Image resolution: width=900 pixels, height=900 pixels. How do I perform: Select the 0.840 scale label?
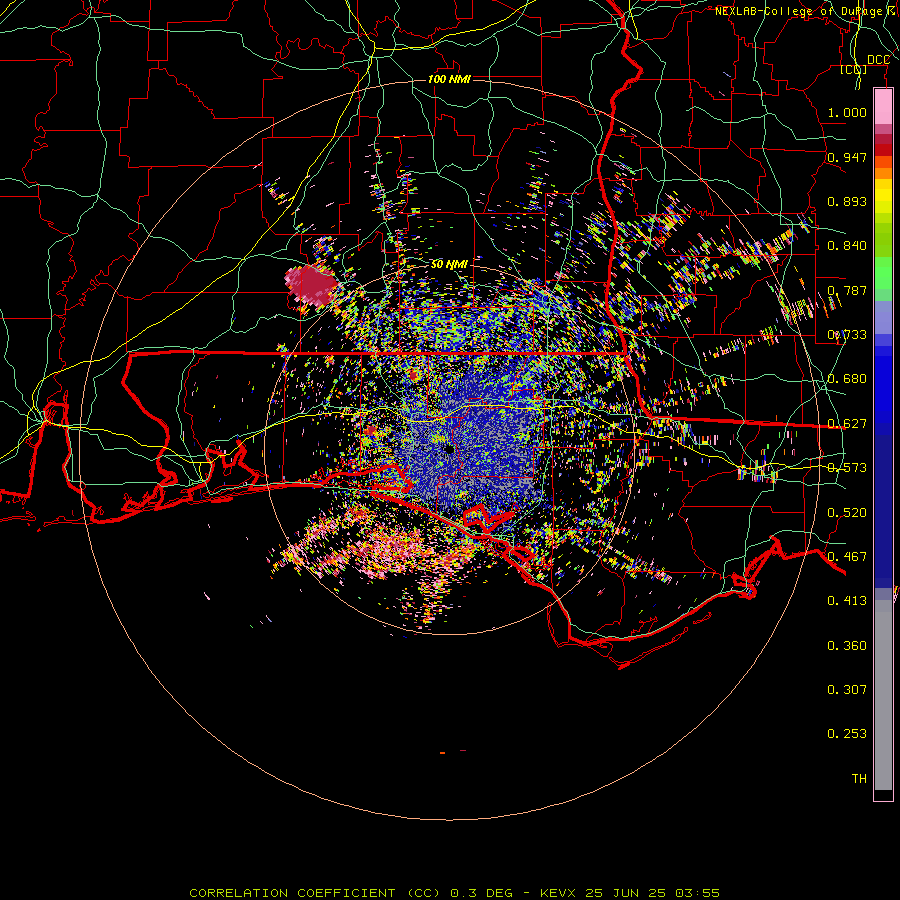(x=847, y=246)
